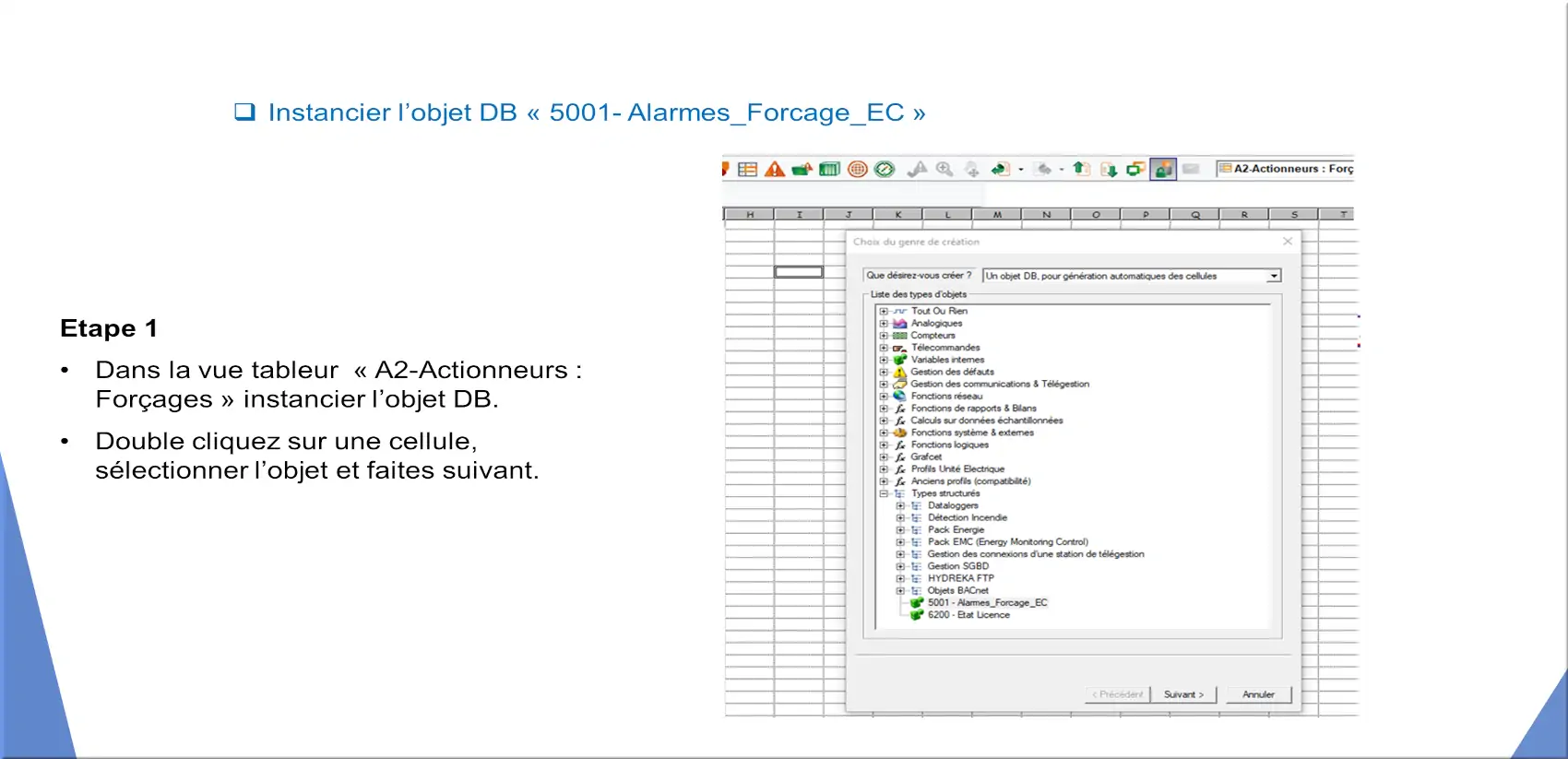Select 'Variables internes' in object list

pos(947,360)
